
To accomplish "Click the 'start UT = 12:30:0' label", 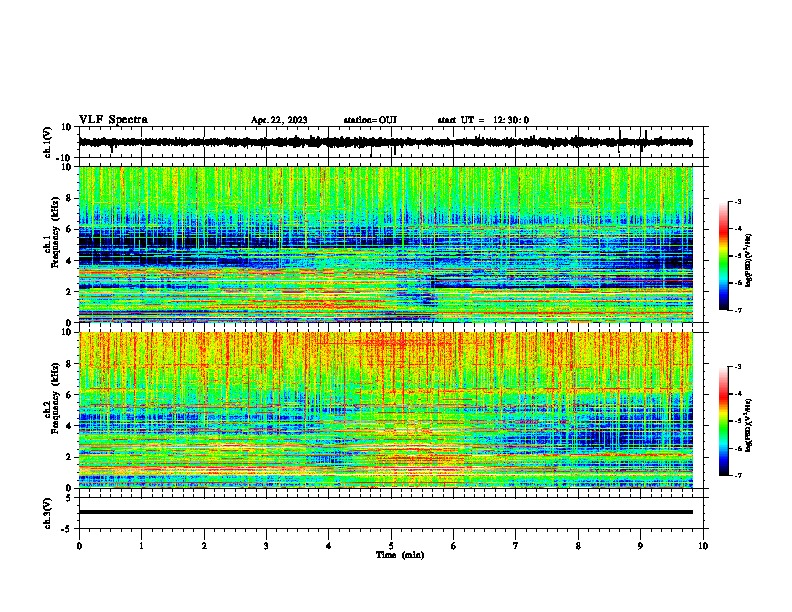I will pyautogui.click(x=483, y=120).
